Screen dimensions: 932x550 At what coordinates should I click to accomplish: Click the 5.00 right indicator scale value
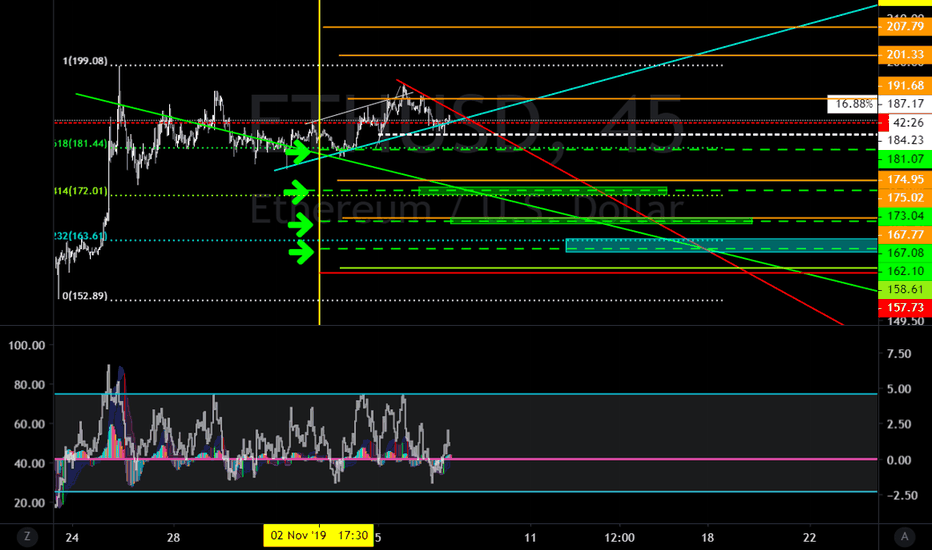point(899,389)
